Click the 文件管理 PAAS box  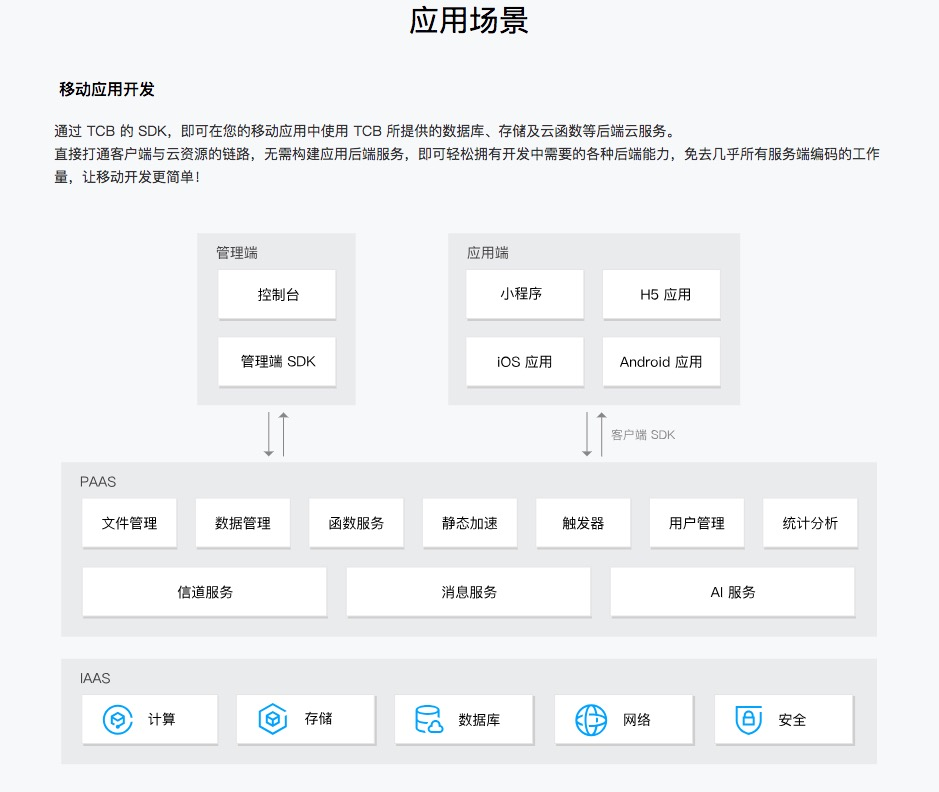tap(129, 523)
